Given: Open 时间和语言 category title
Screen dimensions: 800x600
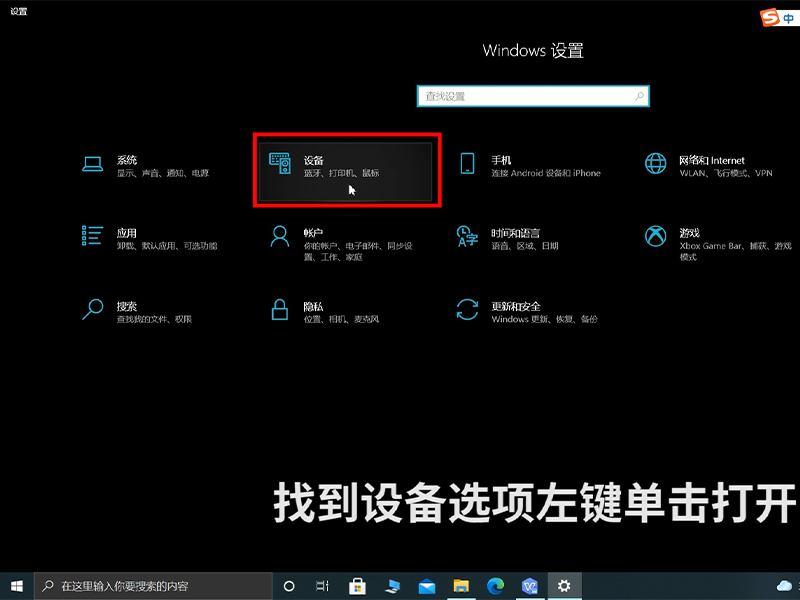Looking at the screenshot, I should 515,233.
